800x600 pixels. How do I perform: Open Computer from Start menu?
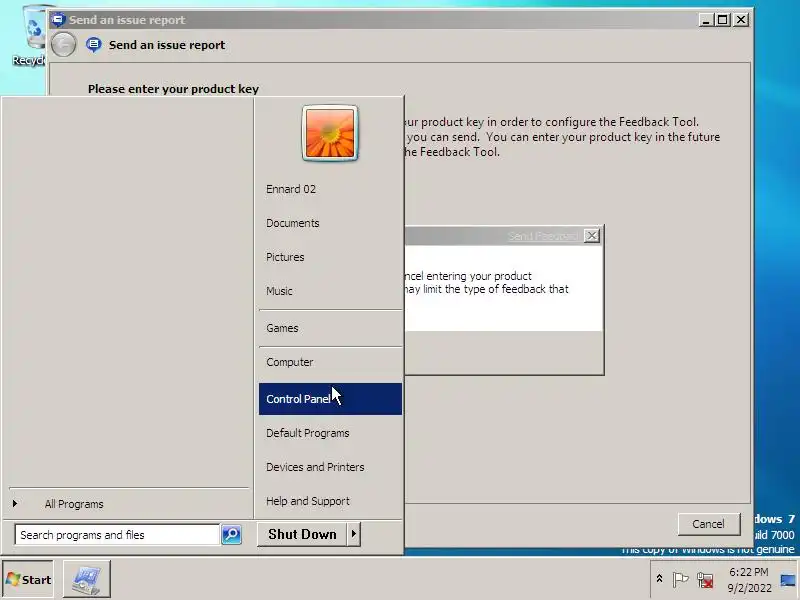coord(330,362)
